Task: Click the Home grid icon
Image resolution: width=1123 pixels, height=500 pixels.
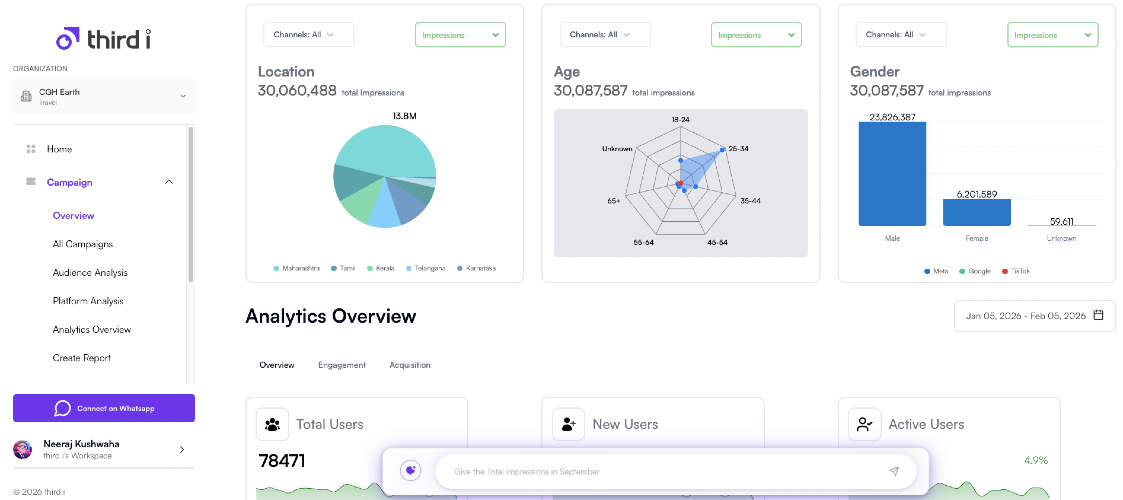Action: click(31, 149)
